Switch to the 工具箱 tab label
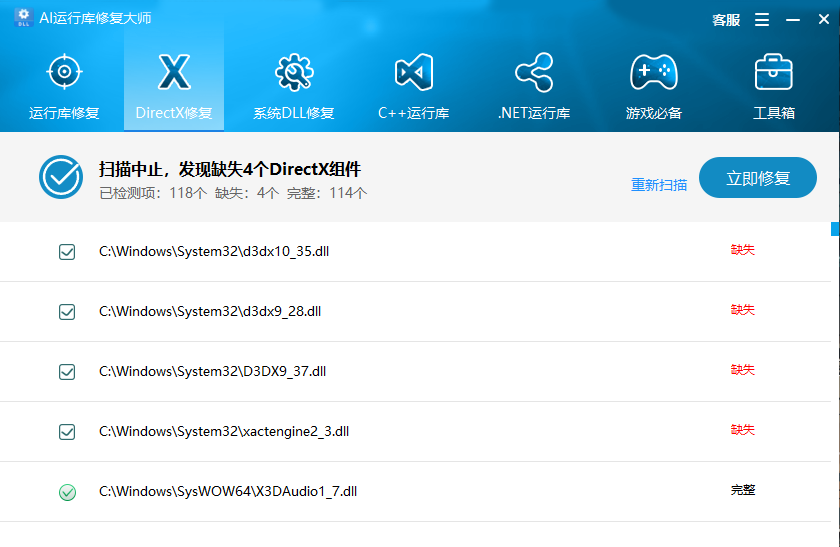The height and width of the screenshot is (547, 840). click(774, 113)
